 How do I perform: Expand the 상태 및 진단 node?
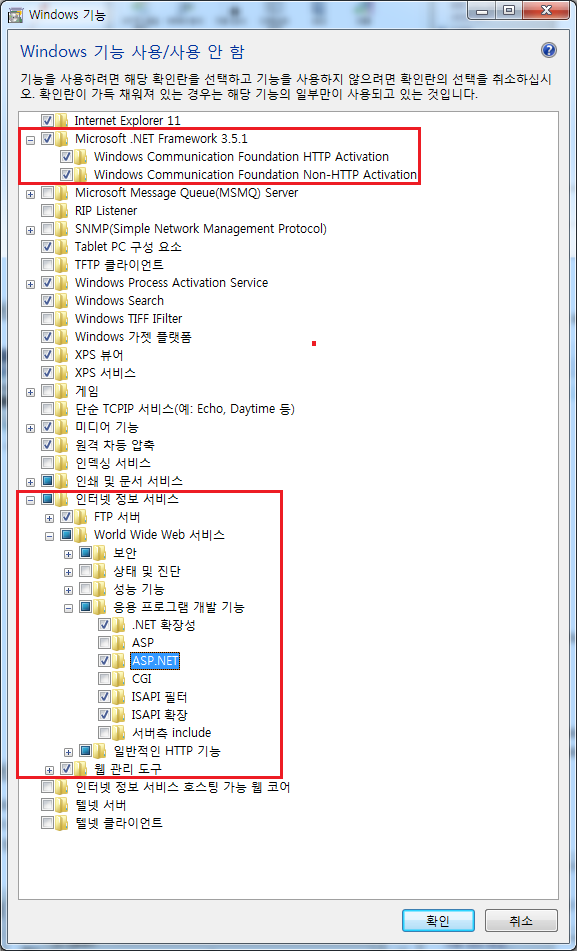point(69,572)
